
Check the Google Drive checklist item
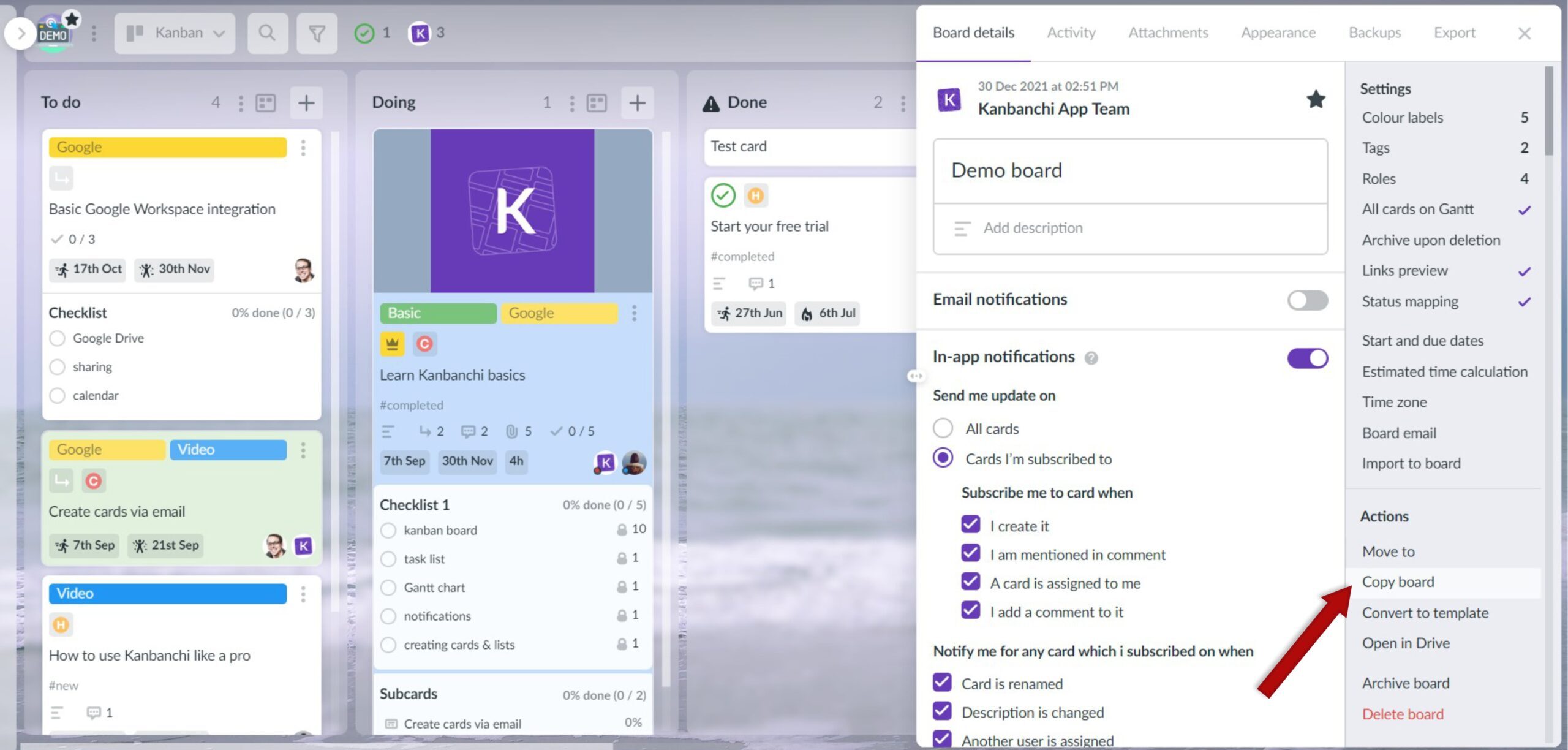point(57,338)
